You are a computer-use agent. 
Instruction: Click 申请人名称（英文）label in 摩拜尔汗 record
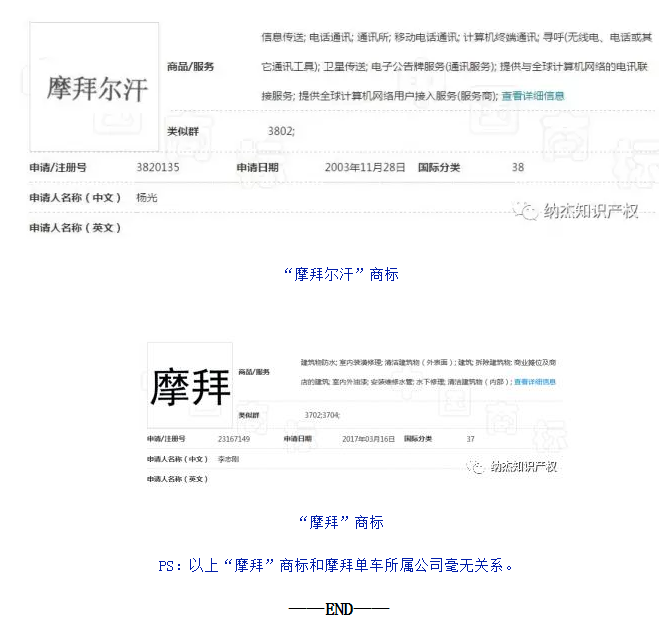tap(75, 228)
